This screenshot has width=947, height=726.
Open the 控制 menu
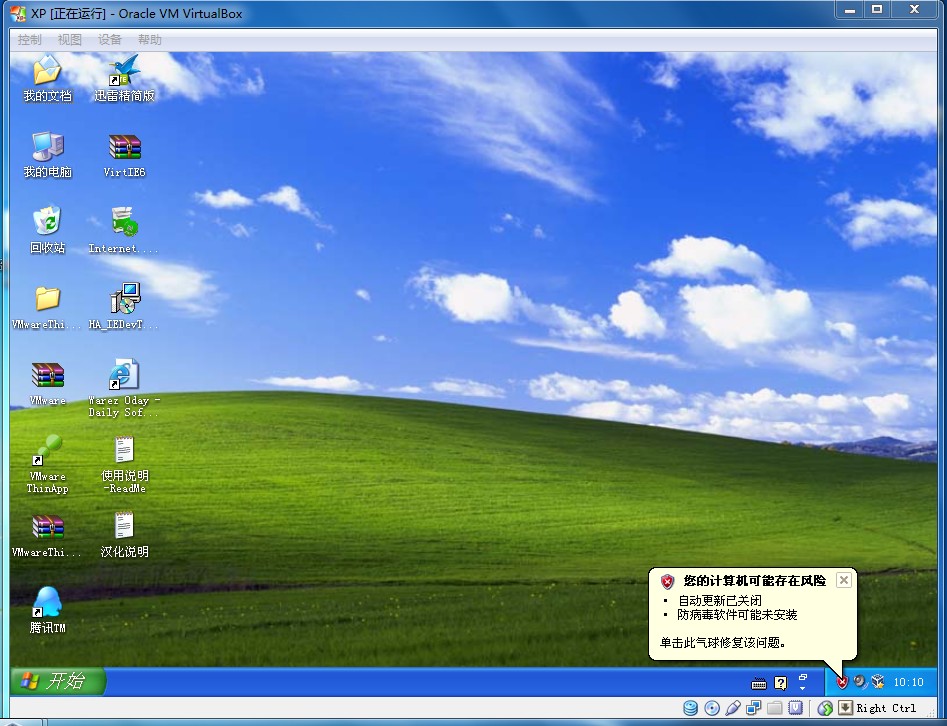point(30,40)
